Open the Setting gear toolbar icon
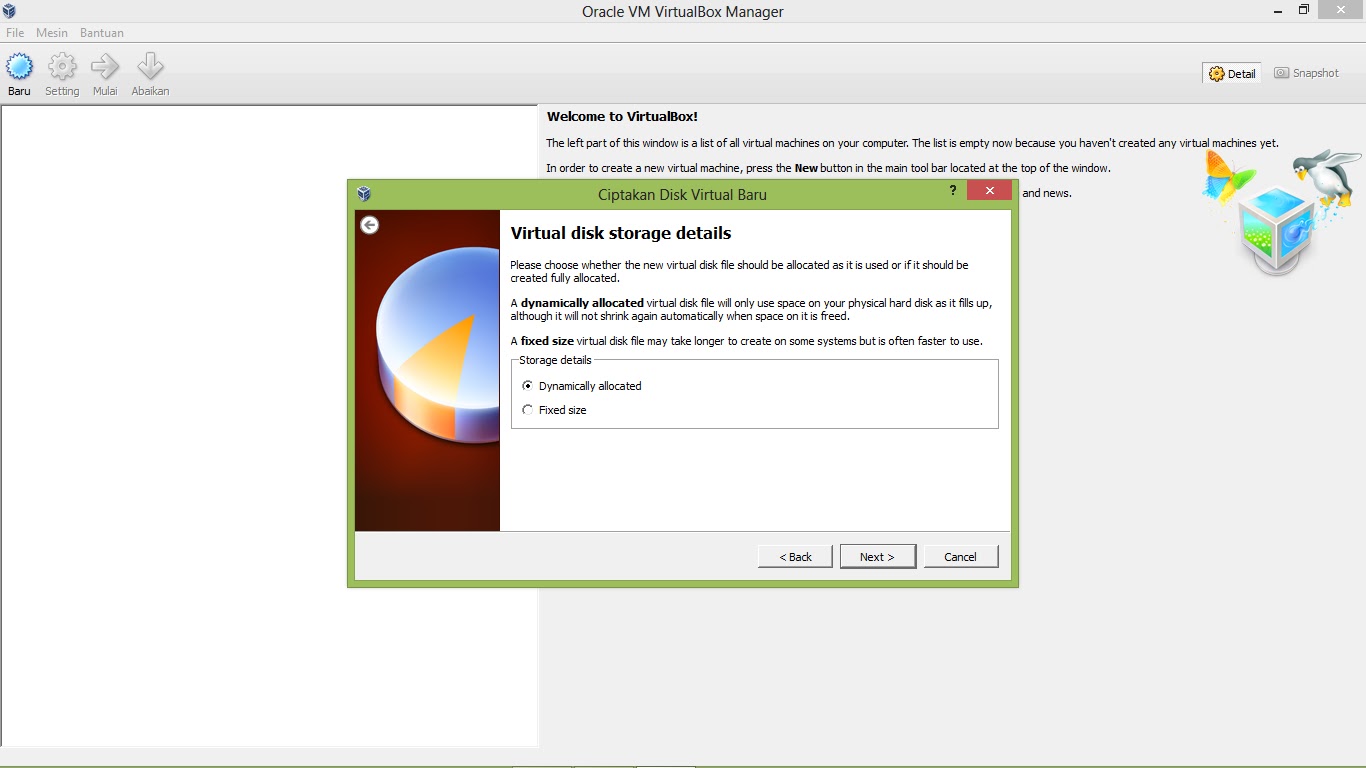Image resolution: width=1366 pixels, height=768 pixels. [62, 67]
